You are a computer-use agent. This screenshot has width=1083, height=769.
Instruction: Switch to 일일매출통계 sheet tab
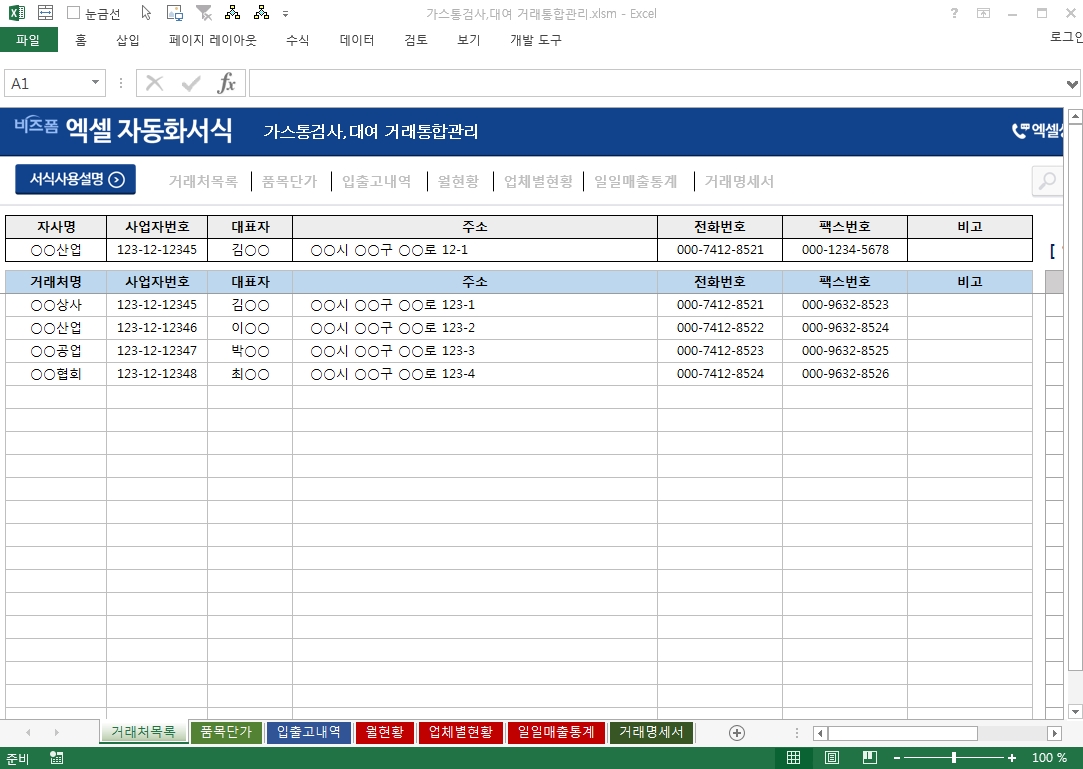pos(556,732)
